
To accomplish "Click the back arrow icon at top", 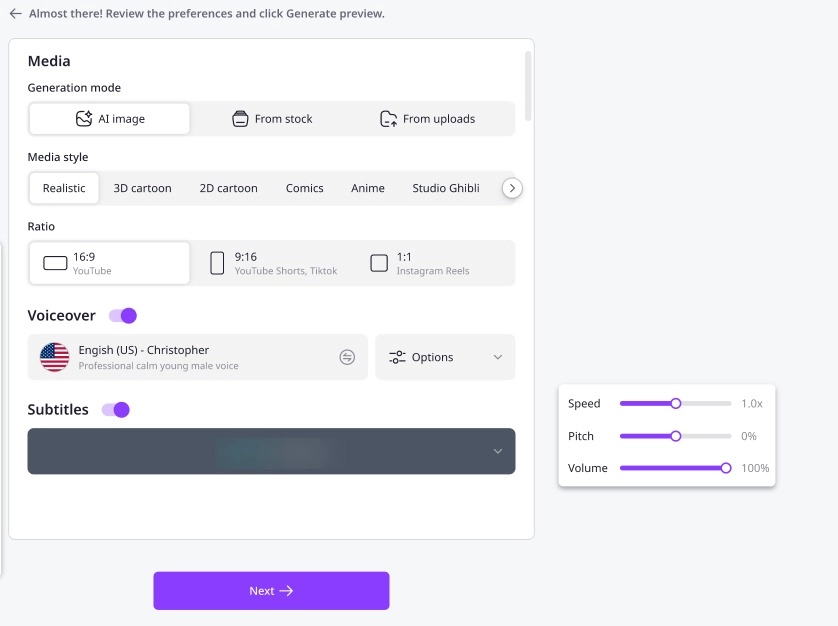I will [x=15, y=14].
